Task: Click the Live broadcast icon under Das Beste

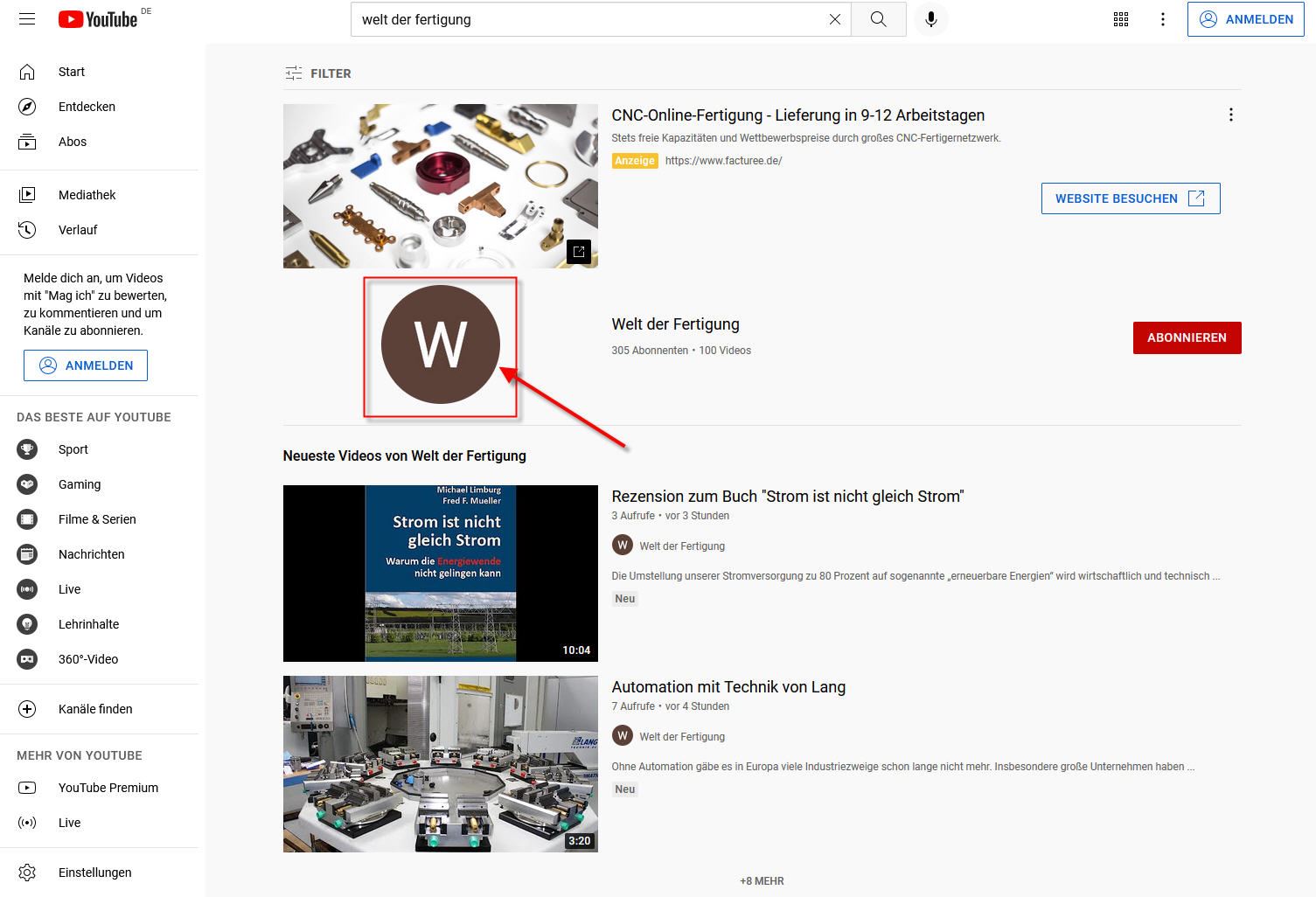Action: 27,589
